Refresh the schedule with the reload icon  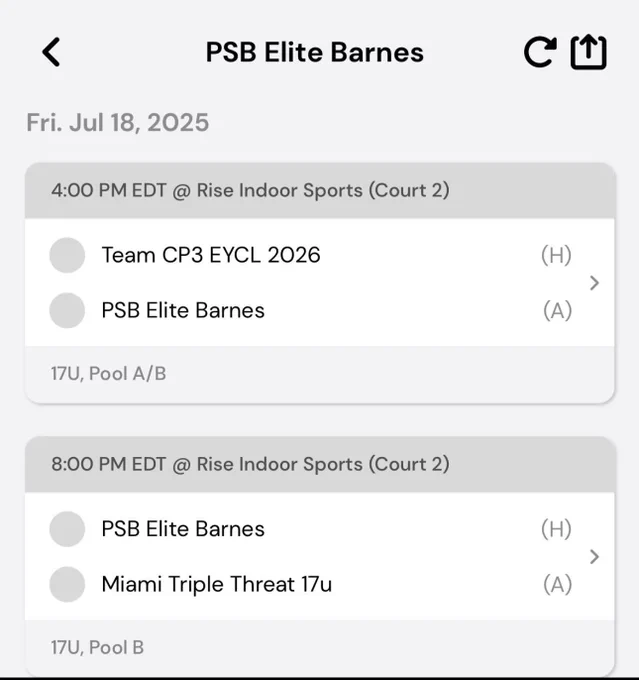[540, 52]
